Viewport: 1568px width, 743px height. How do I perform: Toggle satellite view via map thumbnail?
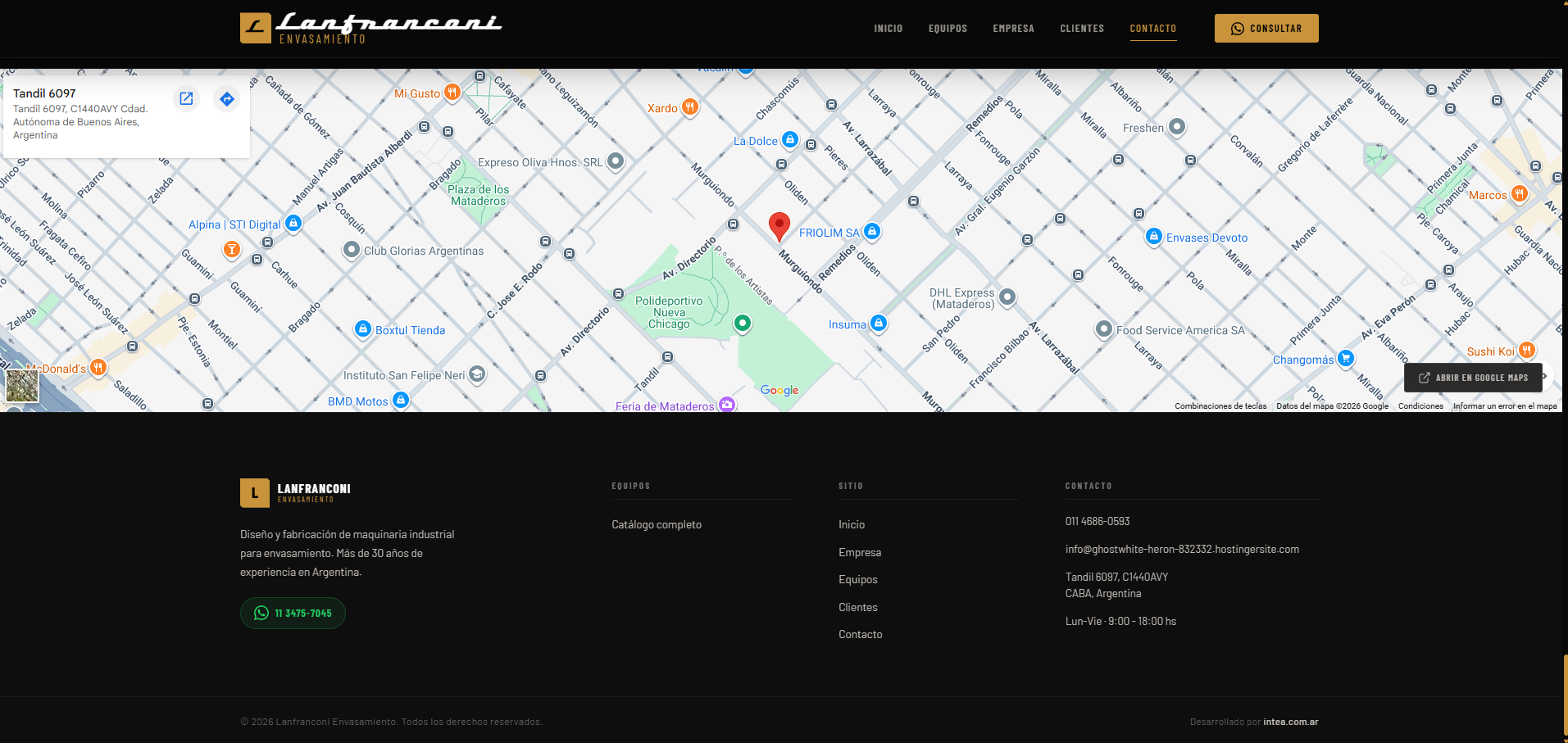[21, 385]
